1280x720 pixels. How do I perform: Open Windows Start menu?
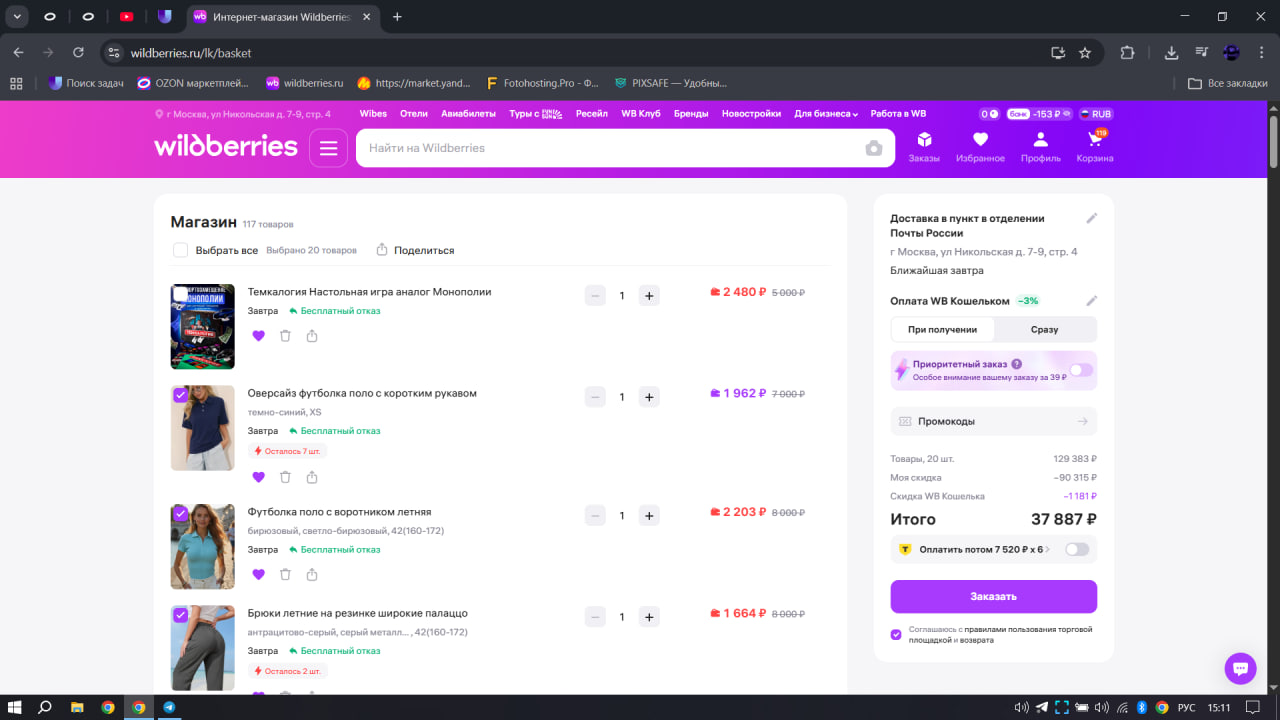click(x=15, y=707)
